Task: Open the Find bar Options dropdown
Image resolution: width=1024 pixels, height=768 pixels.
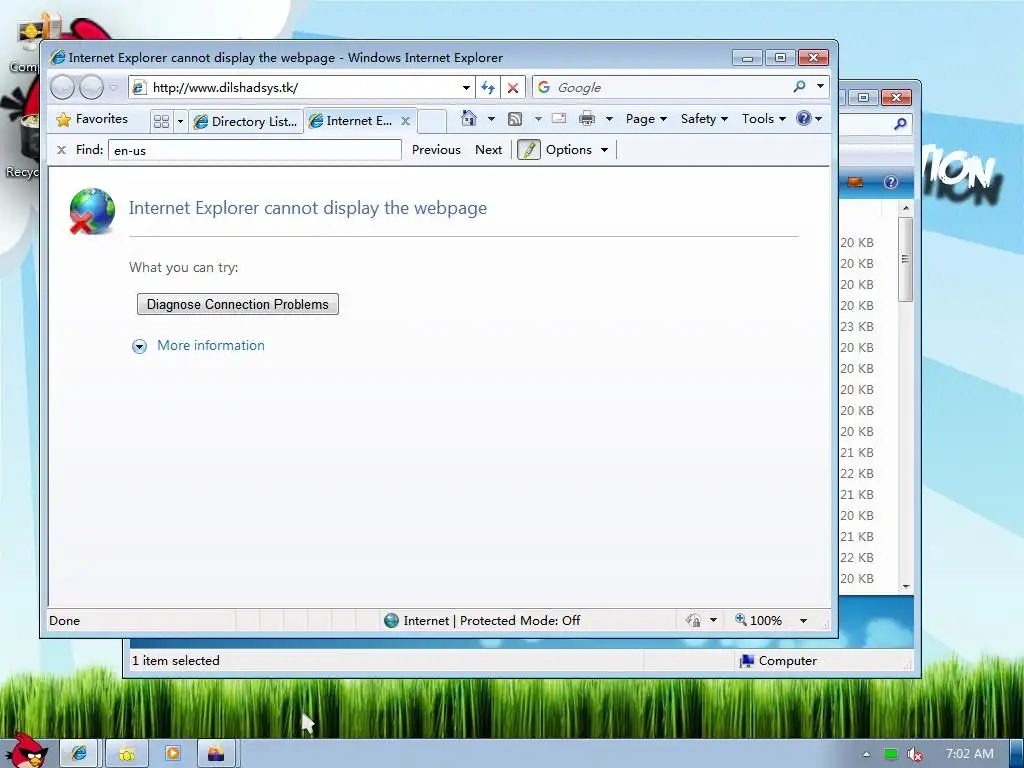Action: tap(577, 150)
